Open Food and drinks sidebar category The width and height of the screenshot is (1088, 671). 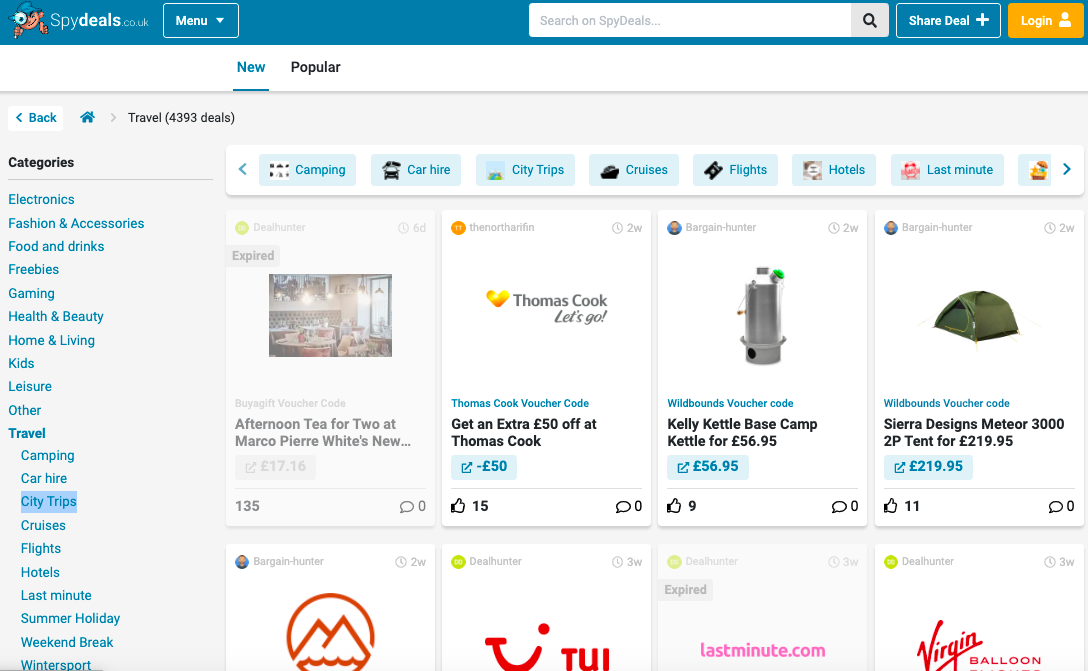click(56, 246)
